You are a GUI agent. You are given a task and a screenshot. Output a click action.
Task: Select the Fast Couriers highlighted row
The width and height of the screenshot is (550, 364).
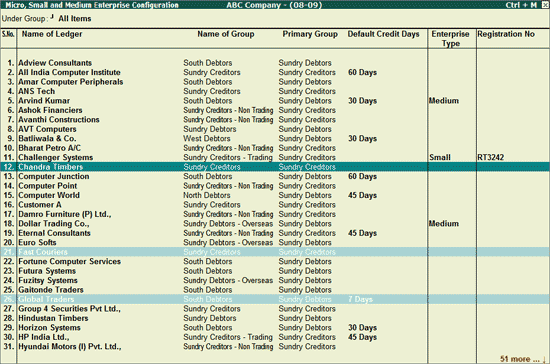point(275,252)
